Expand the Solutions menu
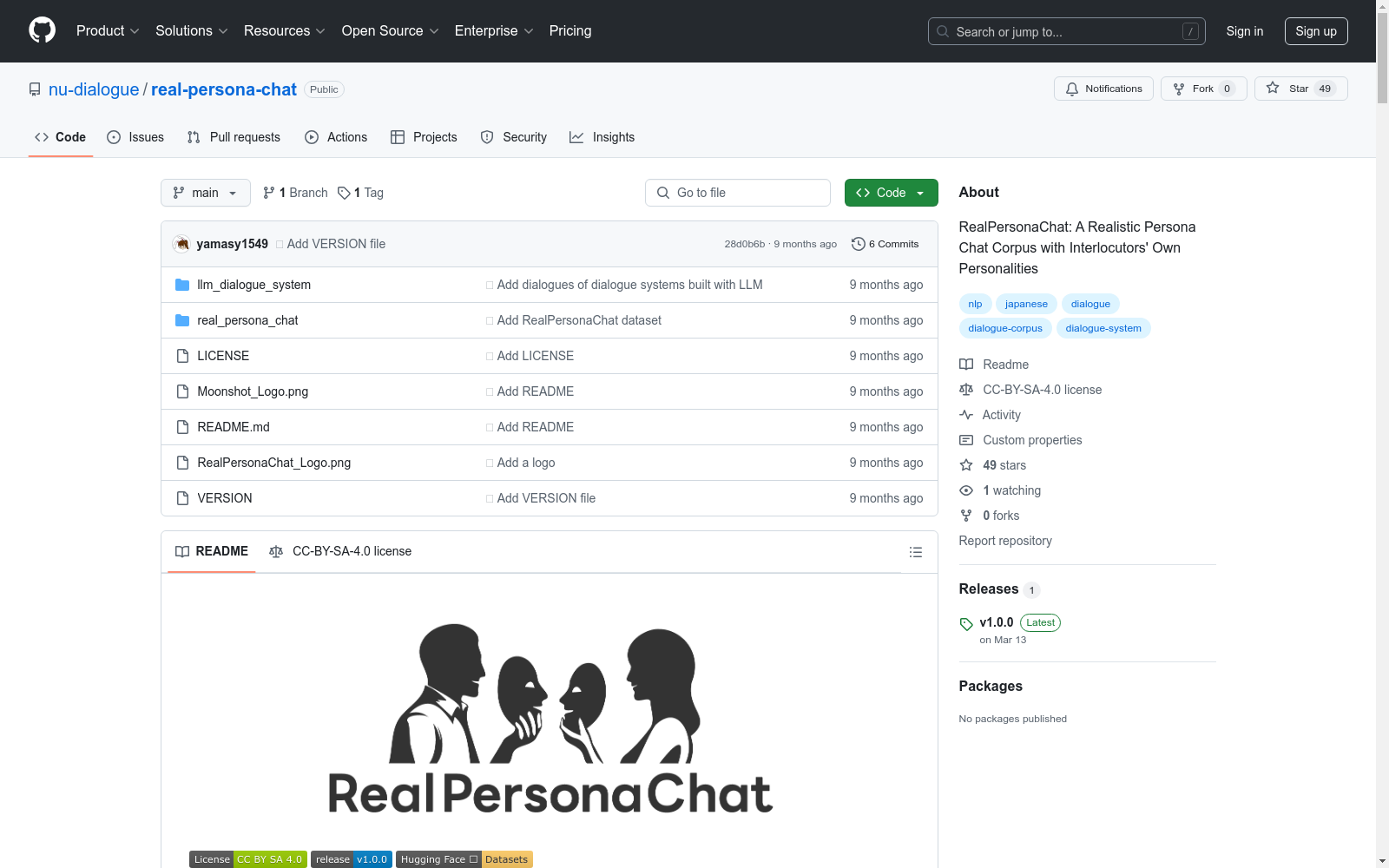This screenshot has width=1389, height=868. [x=192, y=31]
